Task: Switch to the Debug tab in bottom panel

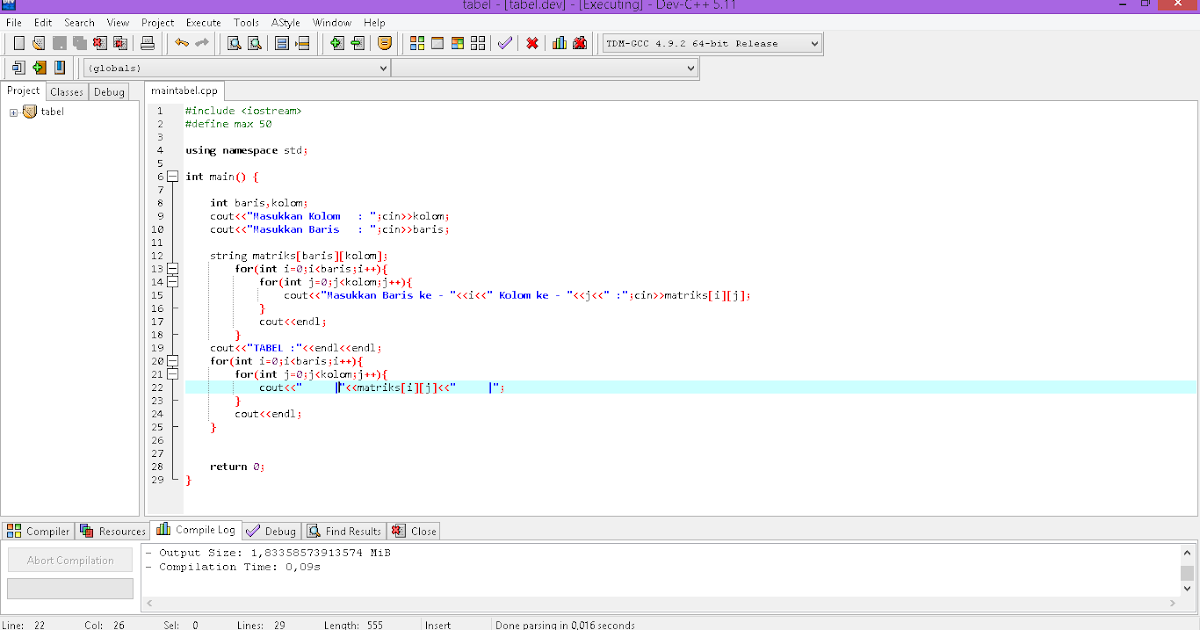Action: coord(270,530)
